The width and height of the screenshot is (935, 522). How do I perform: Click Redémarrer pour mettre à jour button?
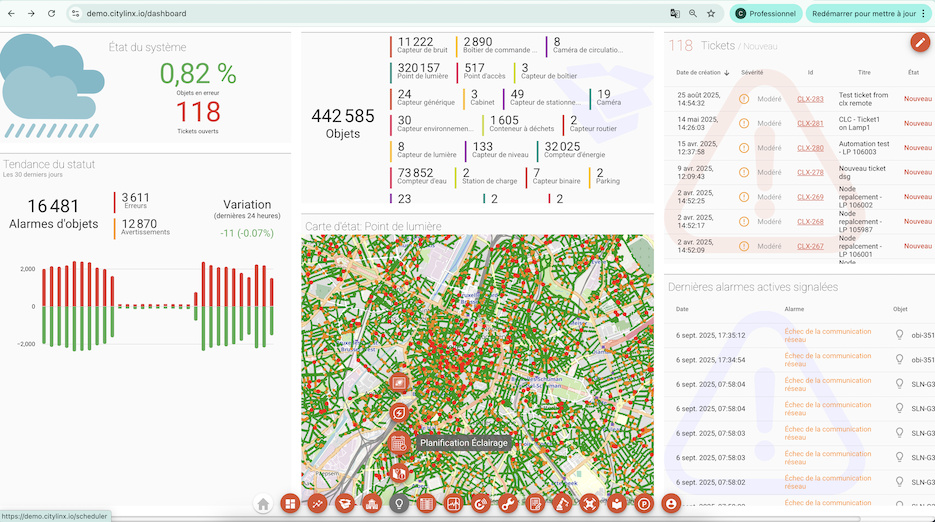tap(863, 13)
